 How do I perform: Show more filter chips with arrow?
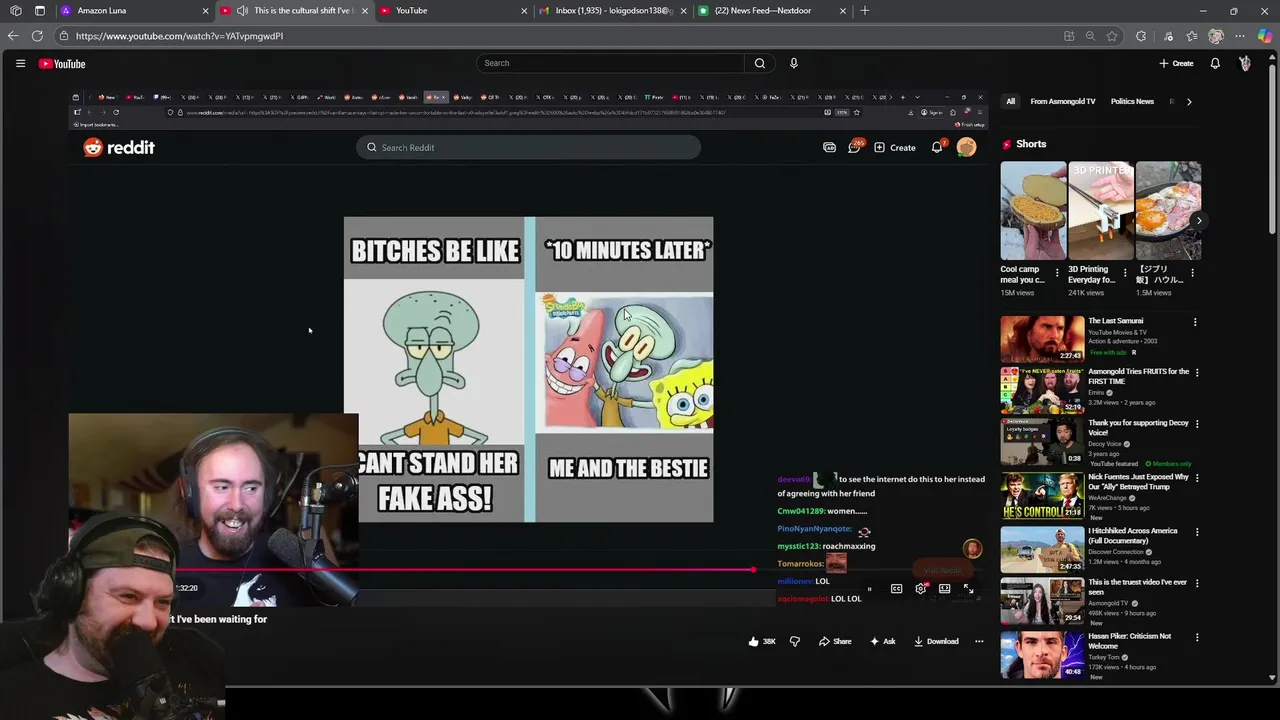(x=1189, y=101)
